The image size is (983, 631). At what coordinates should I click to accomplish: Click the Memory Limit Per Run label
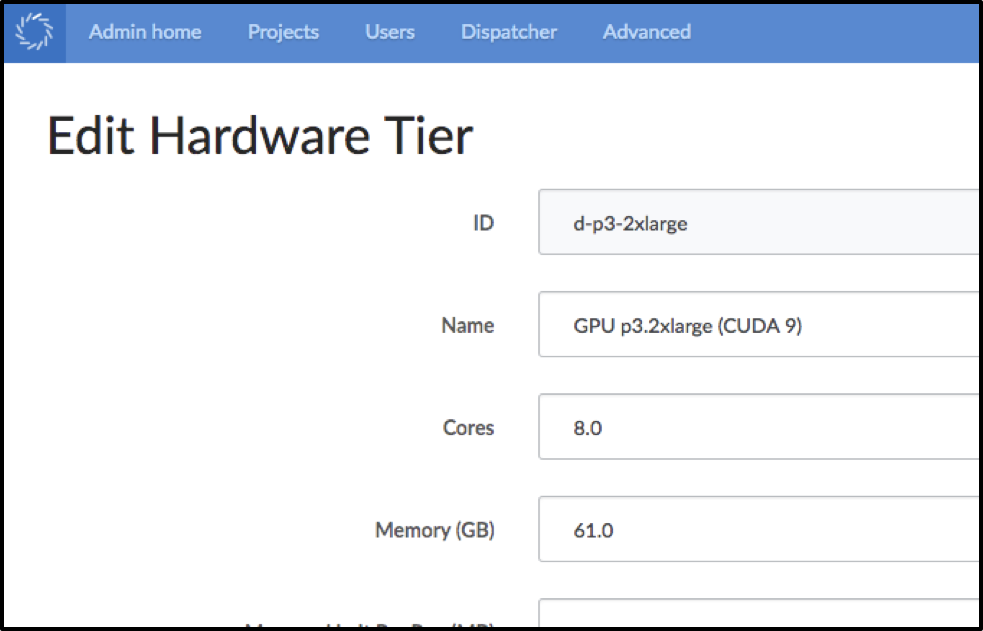coord(370,625)
